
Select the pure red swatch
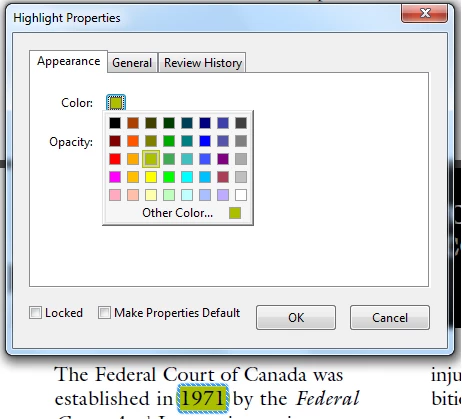[115, 159]
